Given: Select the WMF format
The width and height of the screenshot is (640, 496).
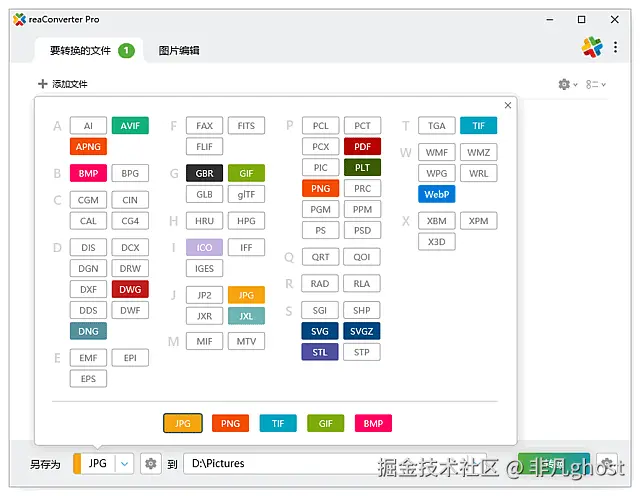Looking at the screenshot, I should pyautogui.click(x=437, y=152).
